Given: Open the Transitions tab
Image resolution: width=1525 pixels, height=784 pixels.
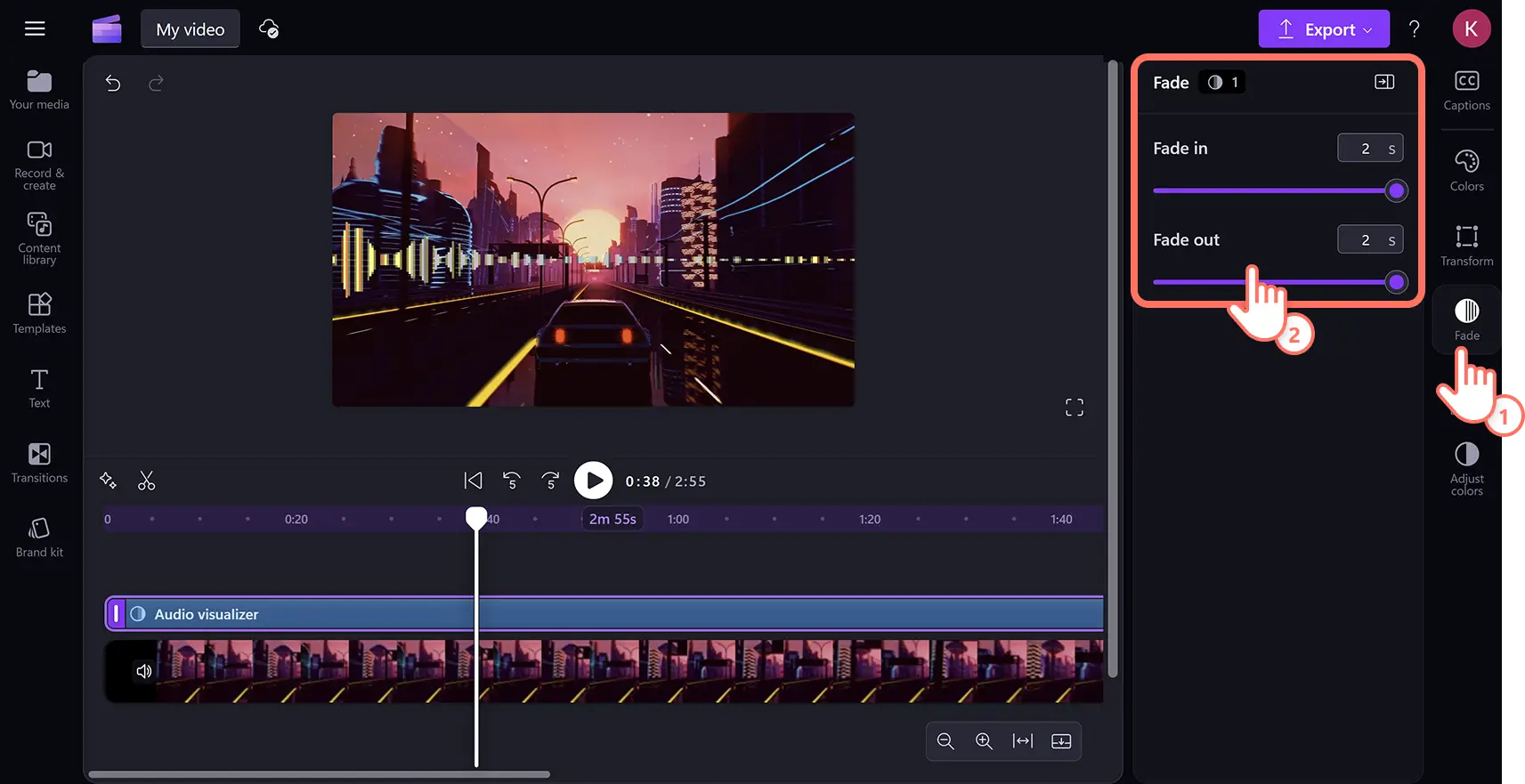Looking at the screenshot, I should tap(39, 463).
